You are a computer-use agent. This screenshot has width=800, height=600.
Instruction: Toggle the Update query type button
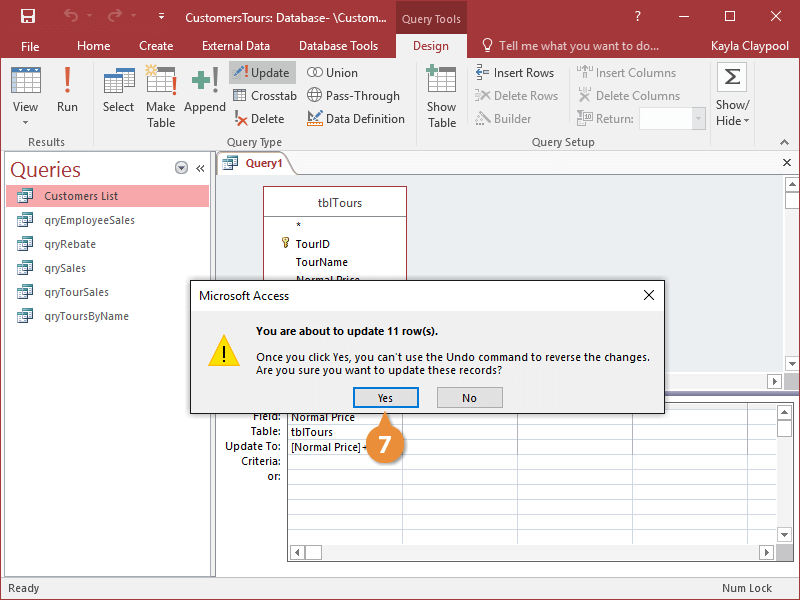tap(262, 73)
